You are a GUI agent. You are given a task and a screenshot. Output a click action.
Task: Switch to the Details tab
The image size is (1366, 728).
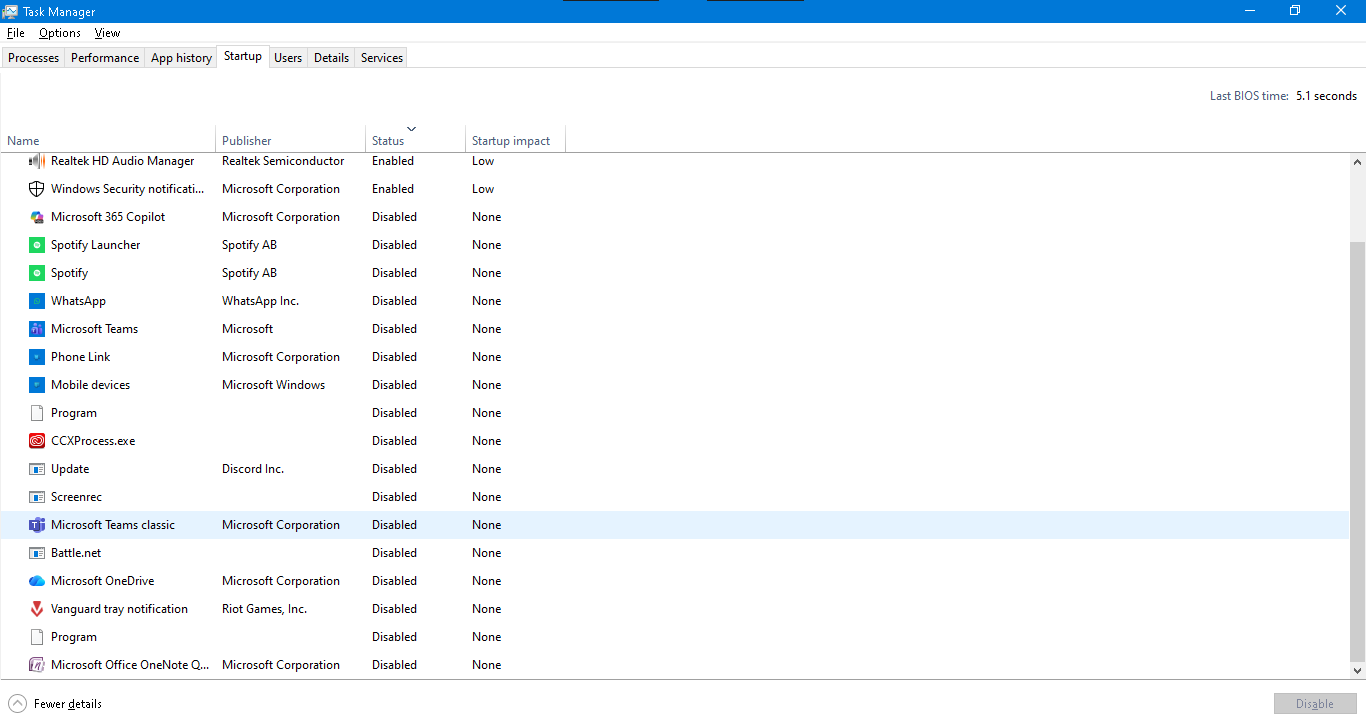pyautogui.click(x=331, y=58)
